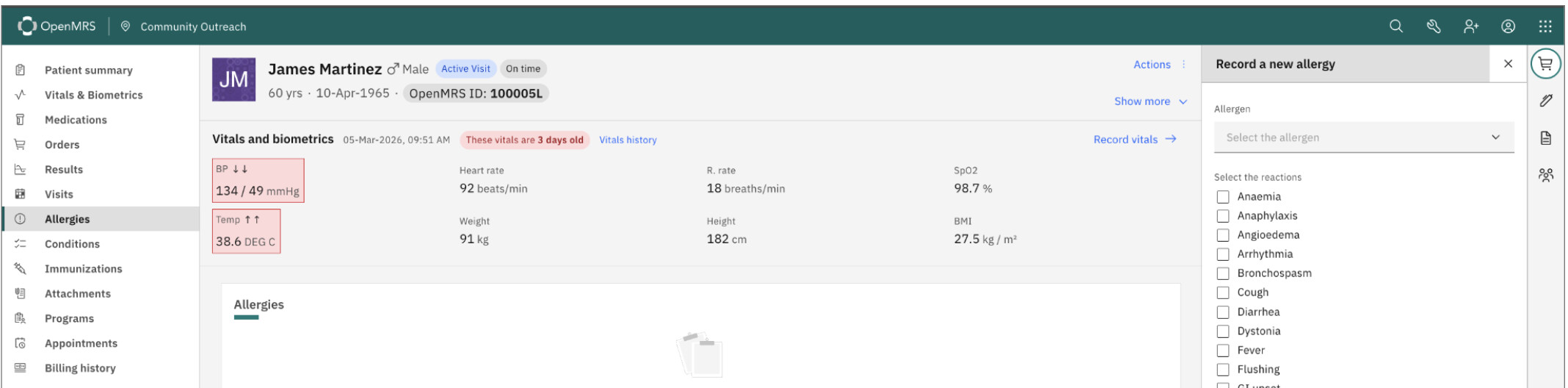Viewport: 1568px width, 388px height.
Task: Open the Vitals history link
Action: (628, 140)
